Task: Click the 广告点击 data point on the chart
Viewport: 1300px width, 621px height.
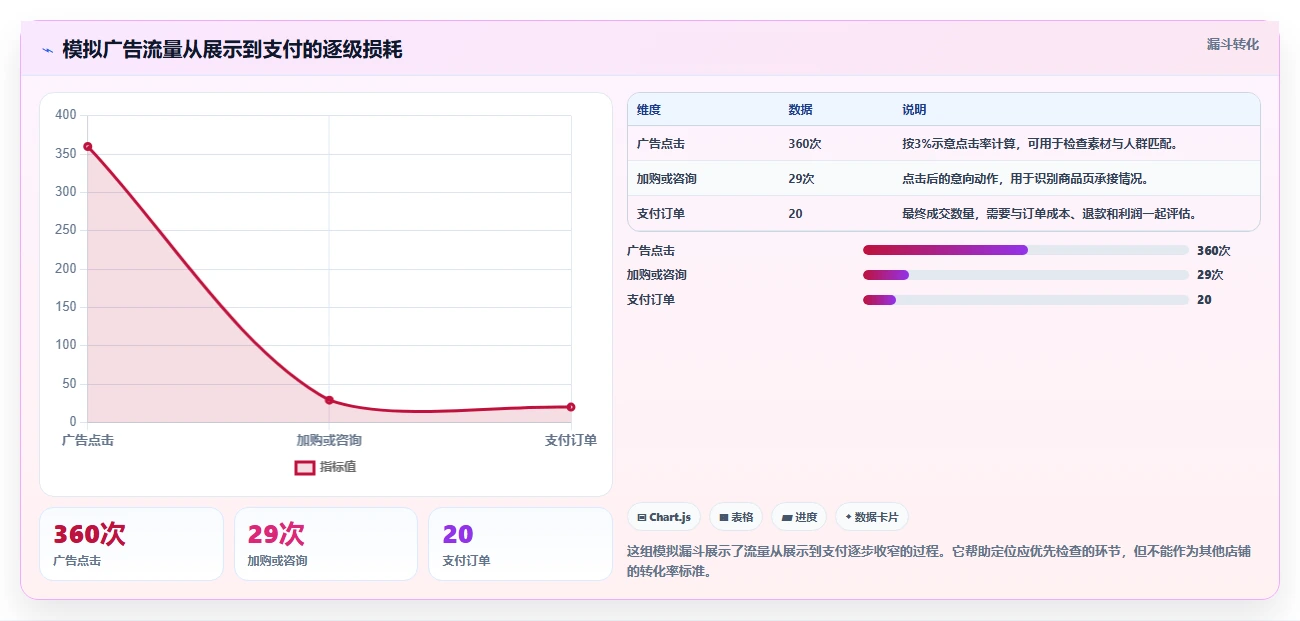Action: pyautogui.click(x=88, y=147)
